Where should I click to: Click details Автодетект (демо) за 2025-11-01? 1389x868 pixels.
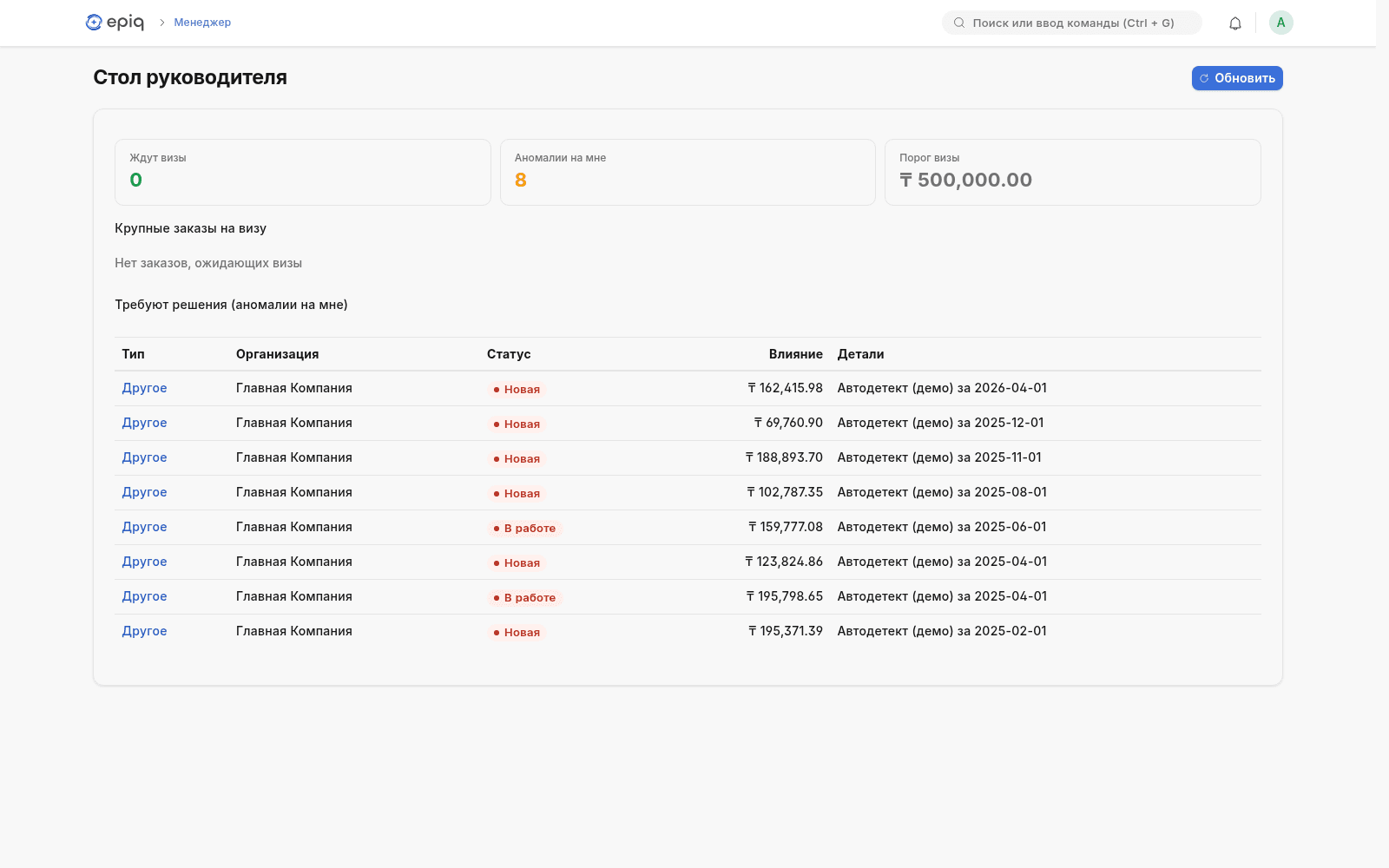939,457
